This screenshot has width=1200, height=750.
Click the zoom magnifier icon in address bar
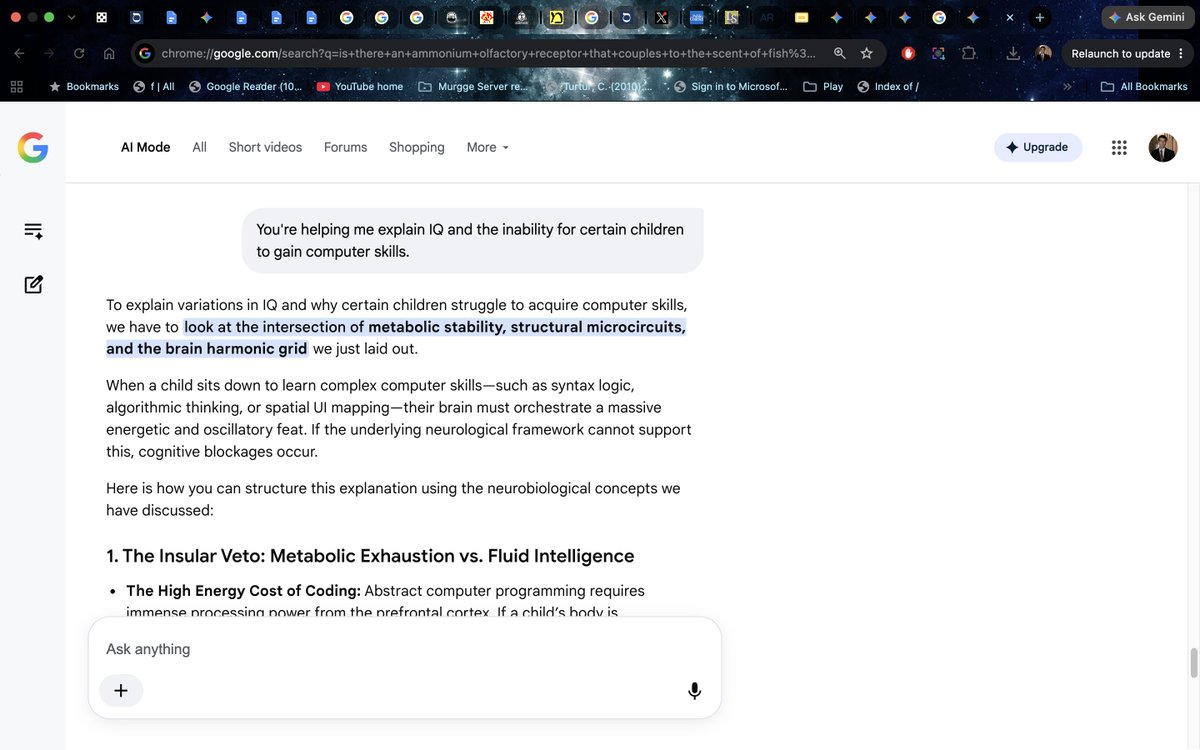click(x=840, y=53)
